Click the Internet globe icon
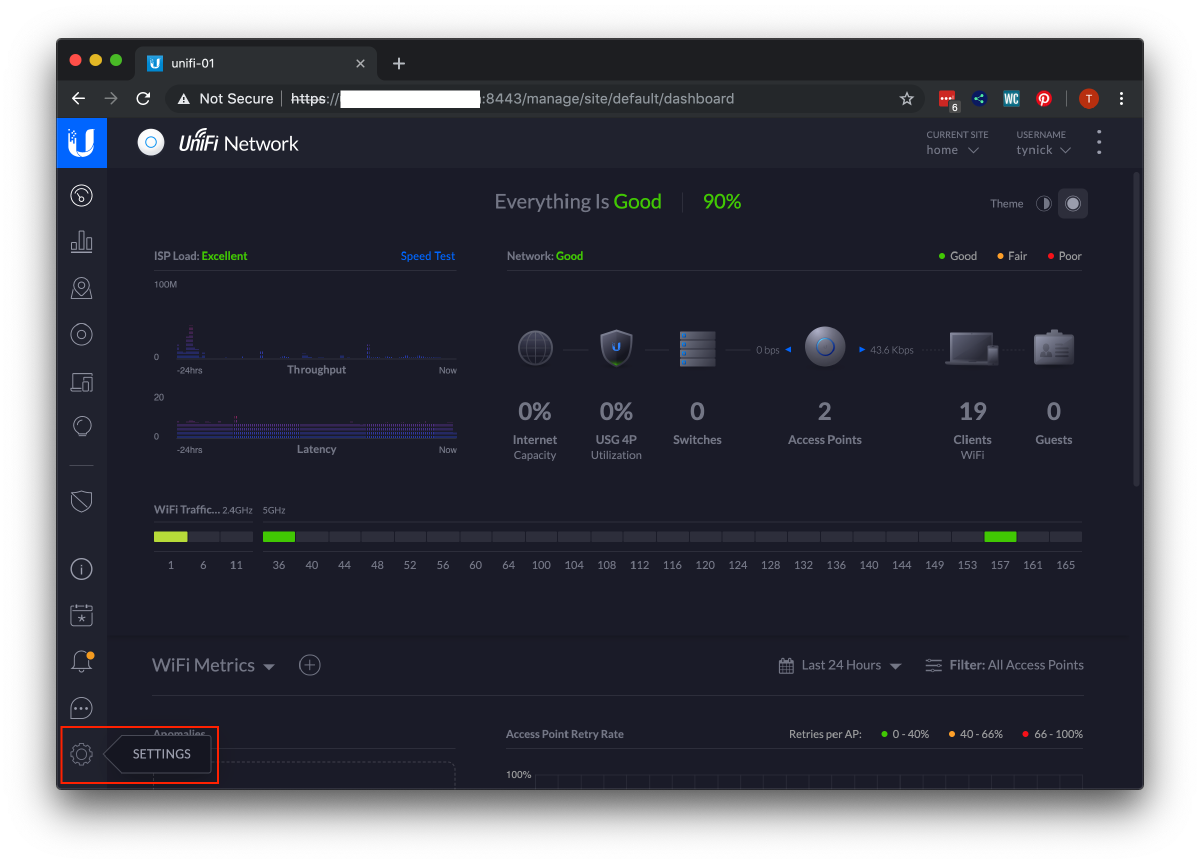Viewport: 1200px width, 864px height. point(535,348)
